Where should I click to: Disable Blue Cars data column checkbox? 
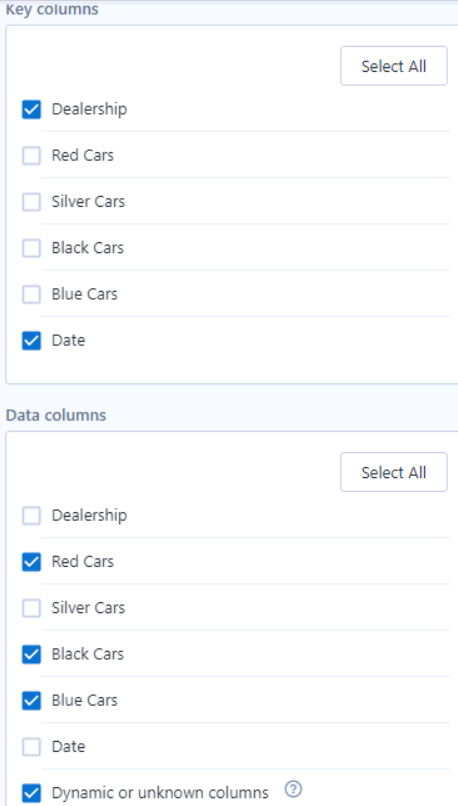31,701
